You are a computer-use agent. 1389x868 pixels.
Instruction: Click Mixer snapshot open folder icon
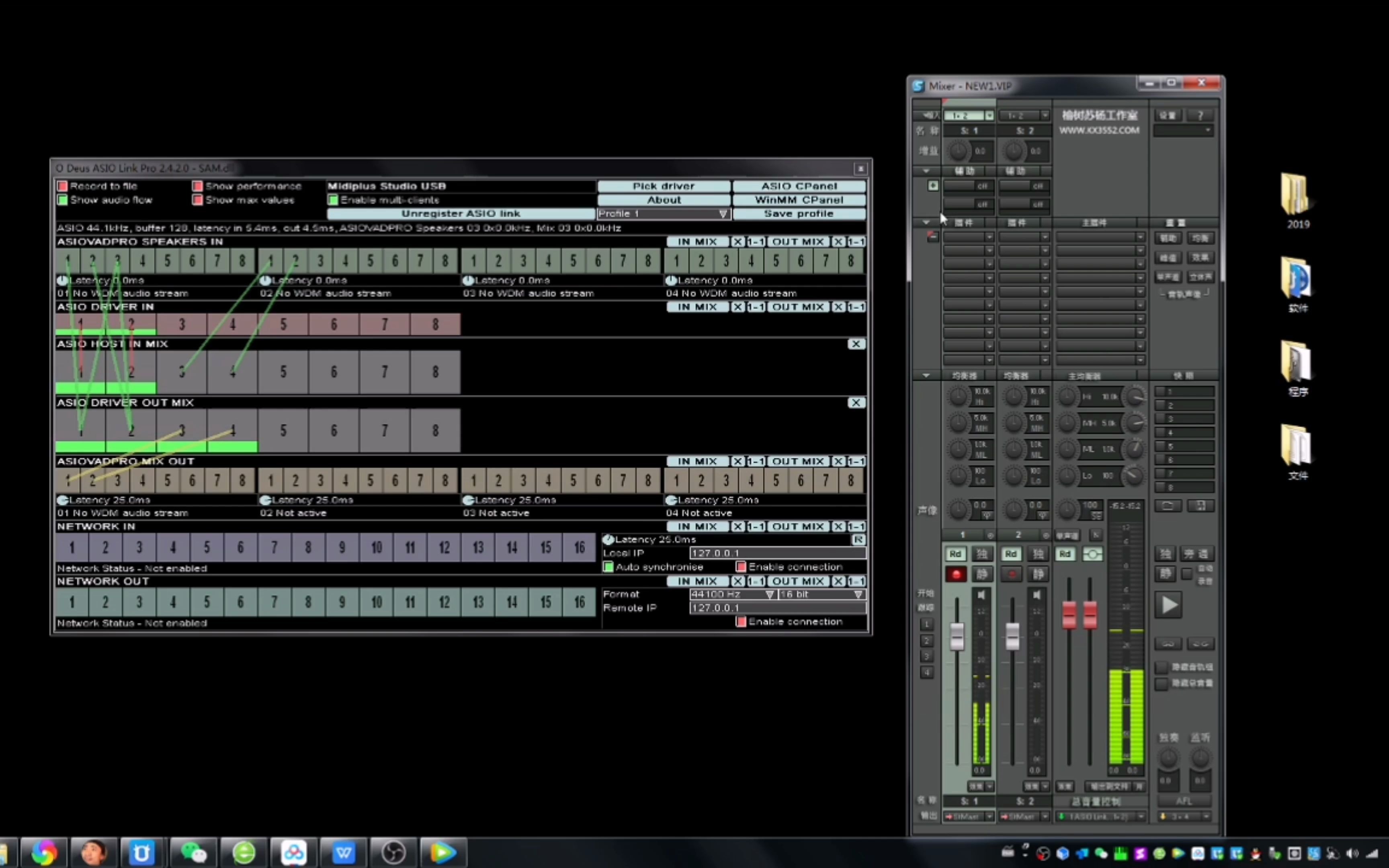[x=1168, y=506]
